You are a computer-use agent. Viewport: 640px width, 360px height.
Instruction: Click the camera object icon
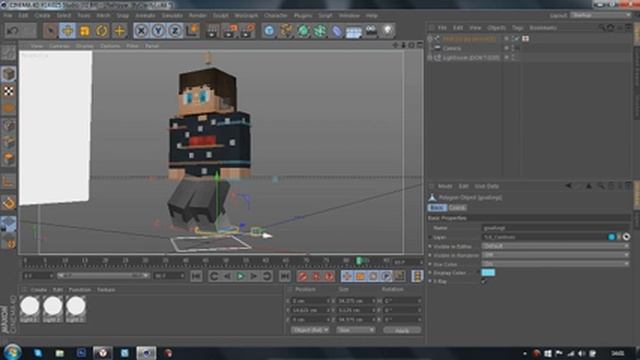(x=371, y=31)
